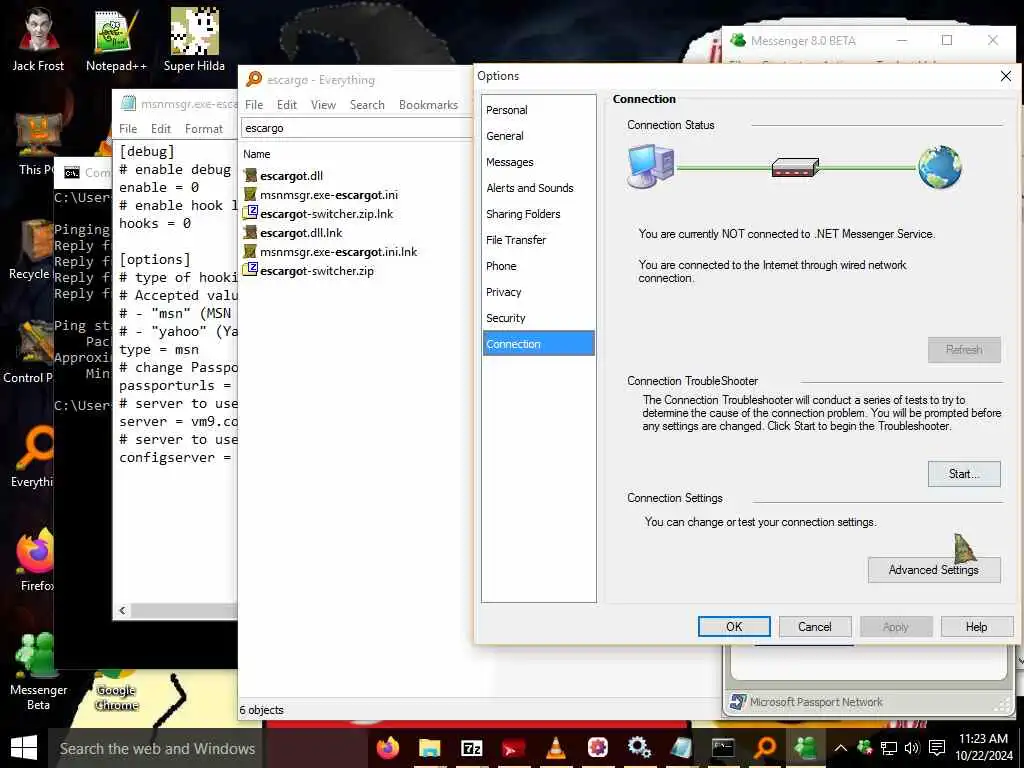Open the Search menu in Everything

coord(367,105)
